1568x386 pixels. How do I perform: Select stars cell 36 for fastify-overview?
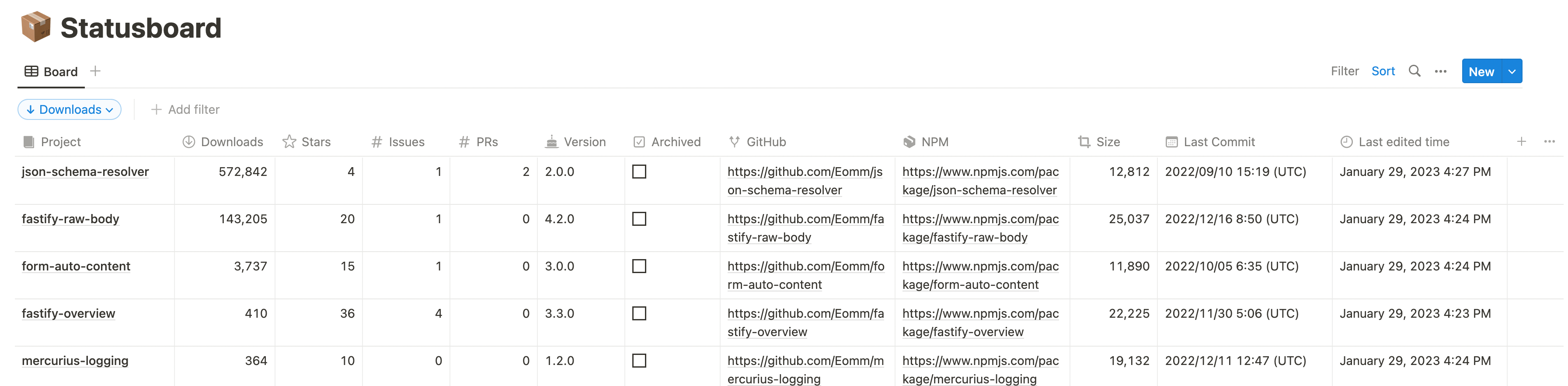click(x=318, y=322)
